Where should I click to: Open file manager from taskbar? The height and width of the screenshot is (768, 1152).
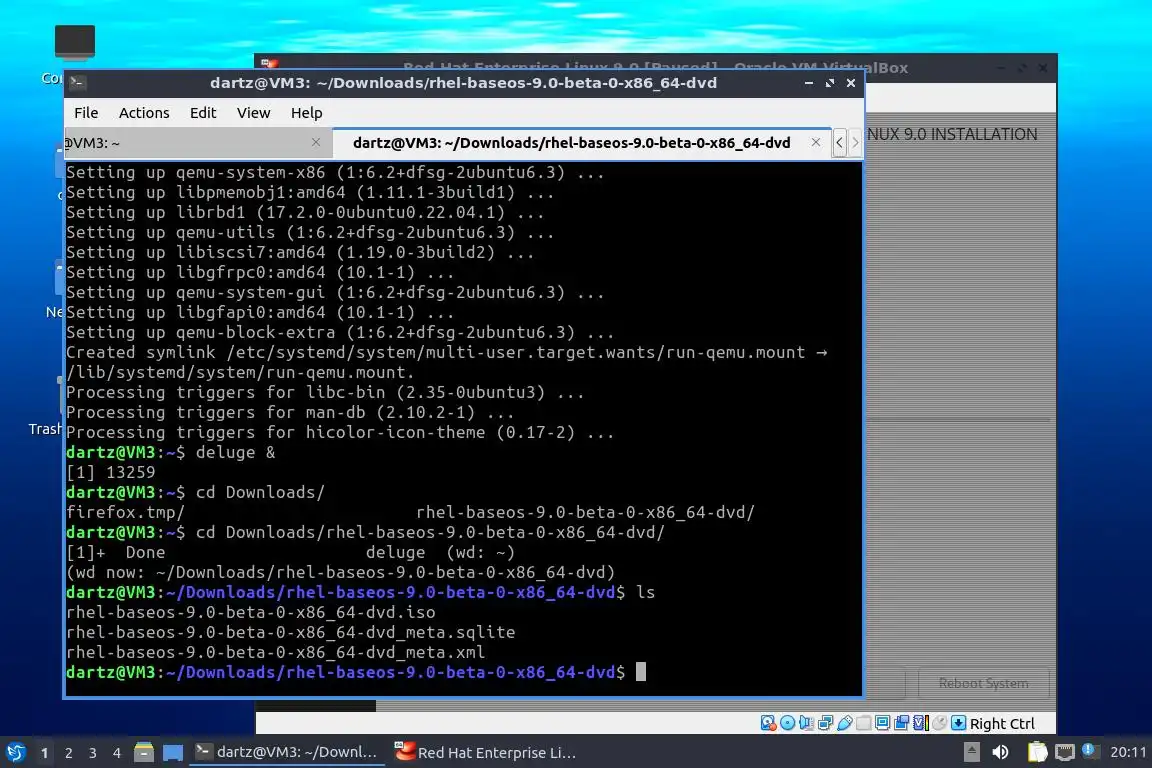144,752
